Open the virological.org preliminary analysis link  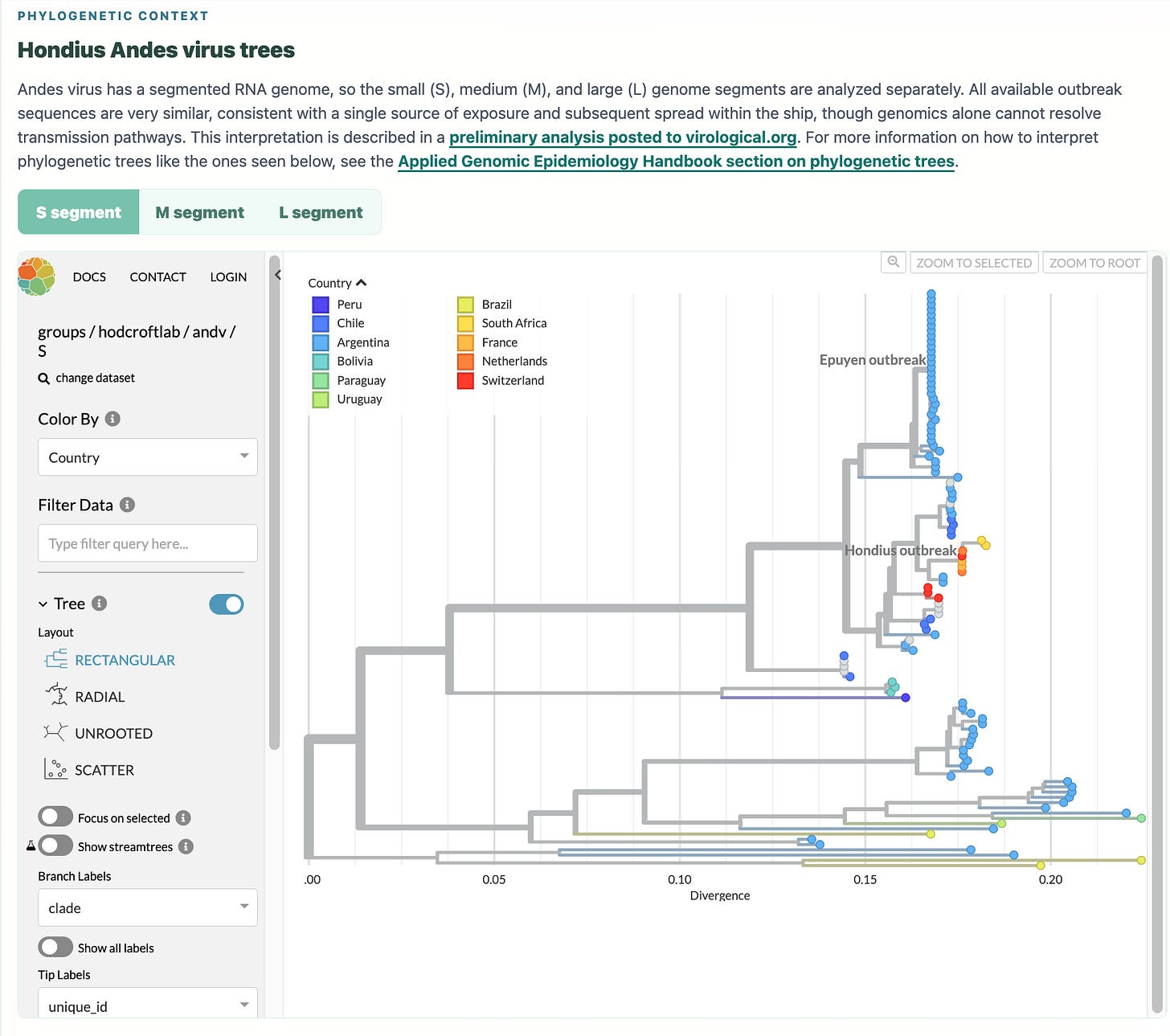[x=623, y=137]
